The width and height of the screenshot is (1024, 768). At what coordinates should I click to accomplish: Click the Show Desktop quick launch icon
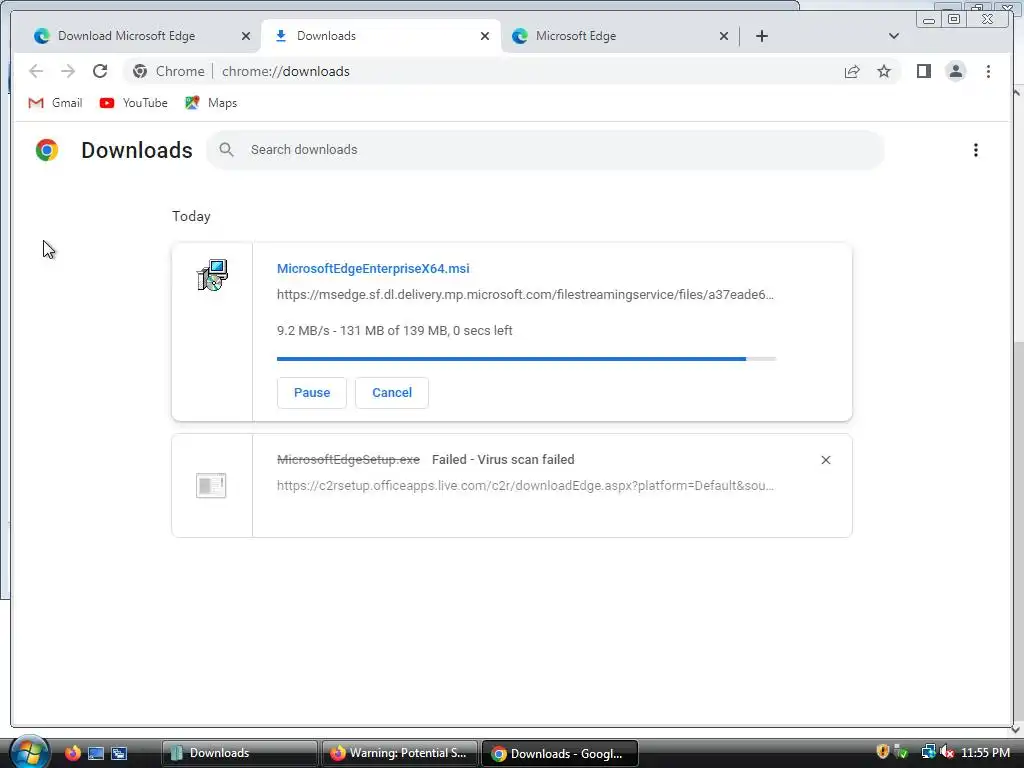[x=96, y=753]
